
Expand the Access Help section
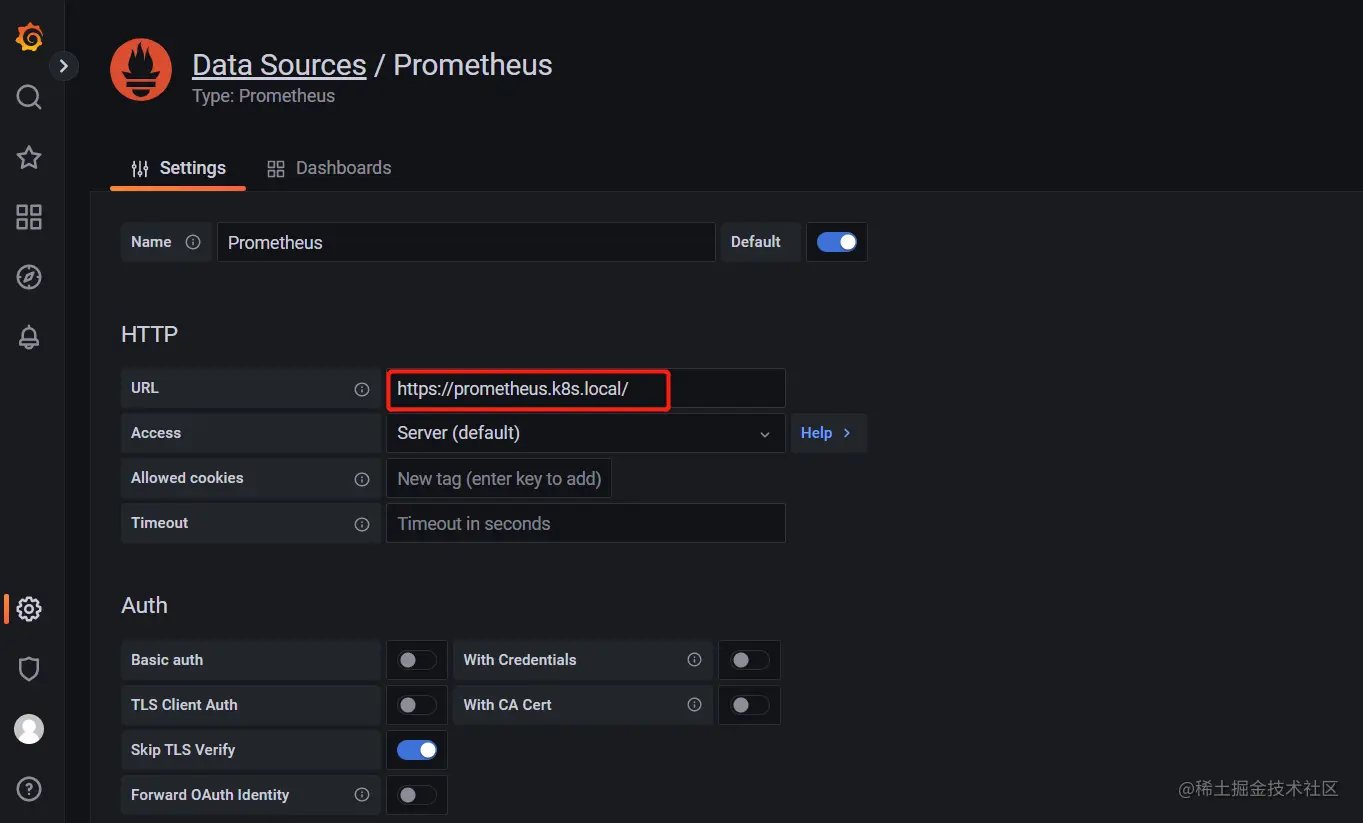pos(827,433)
